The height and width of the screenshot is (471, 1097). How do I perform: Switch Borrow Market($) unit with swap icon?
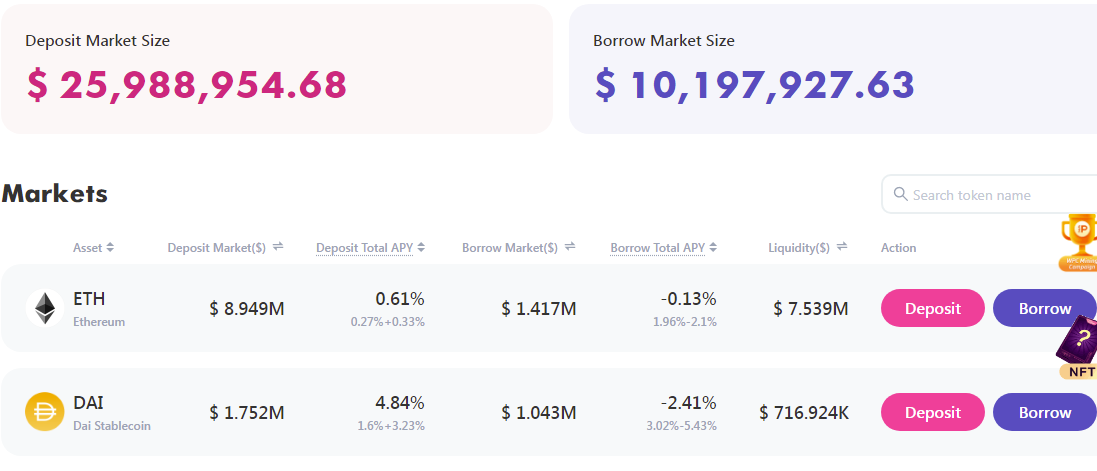tap(569, 246)
